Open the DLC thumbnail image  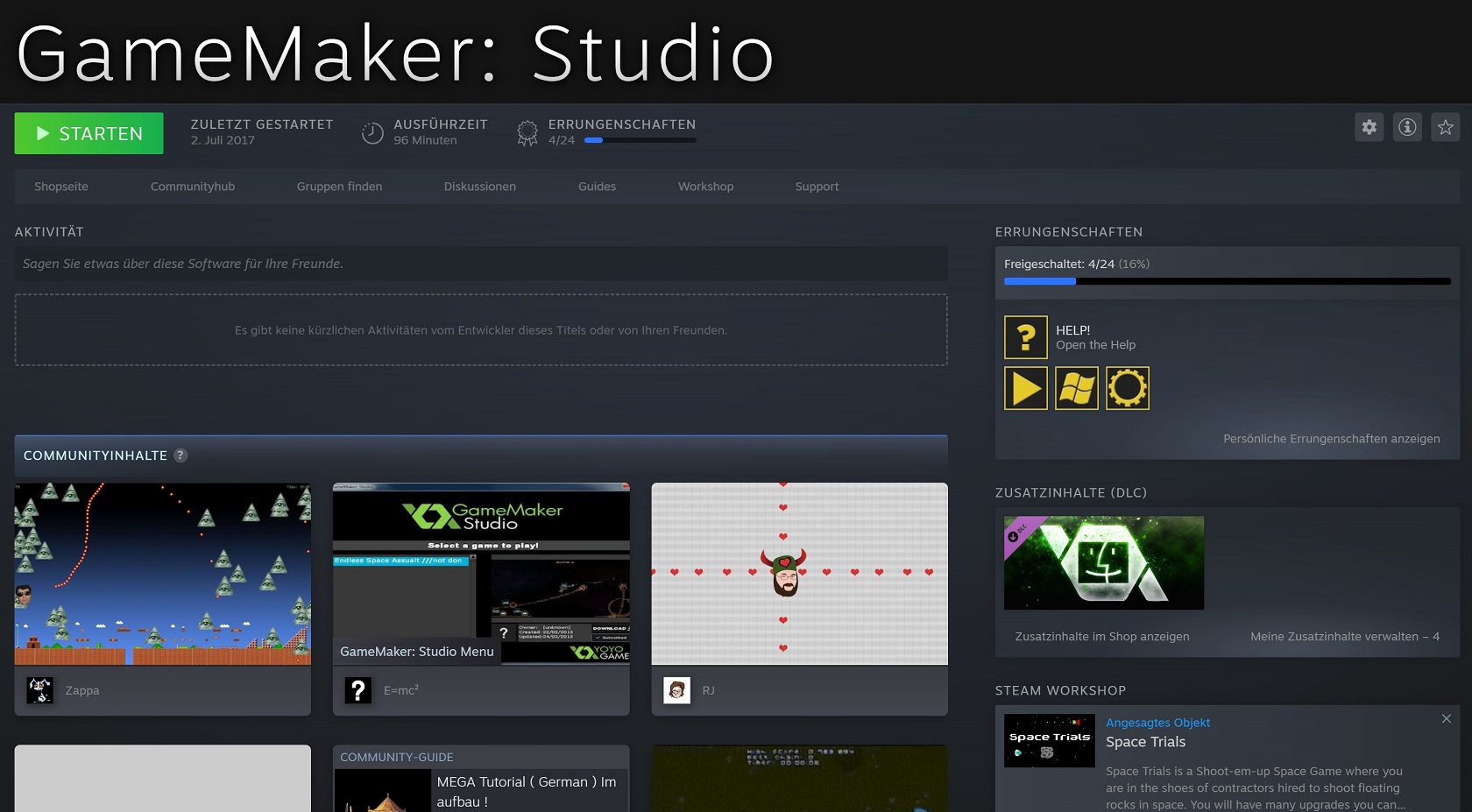[x=1104, y=562]
